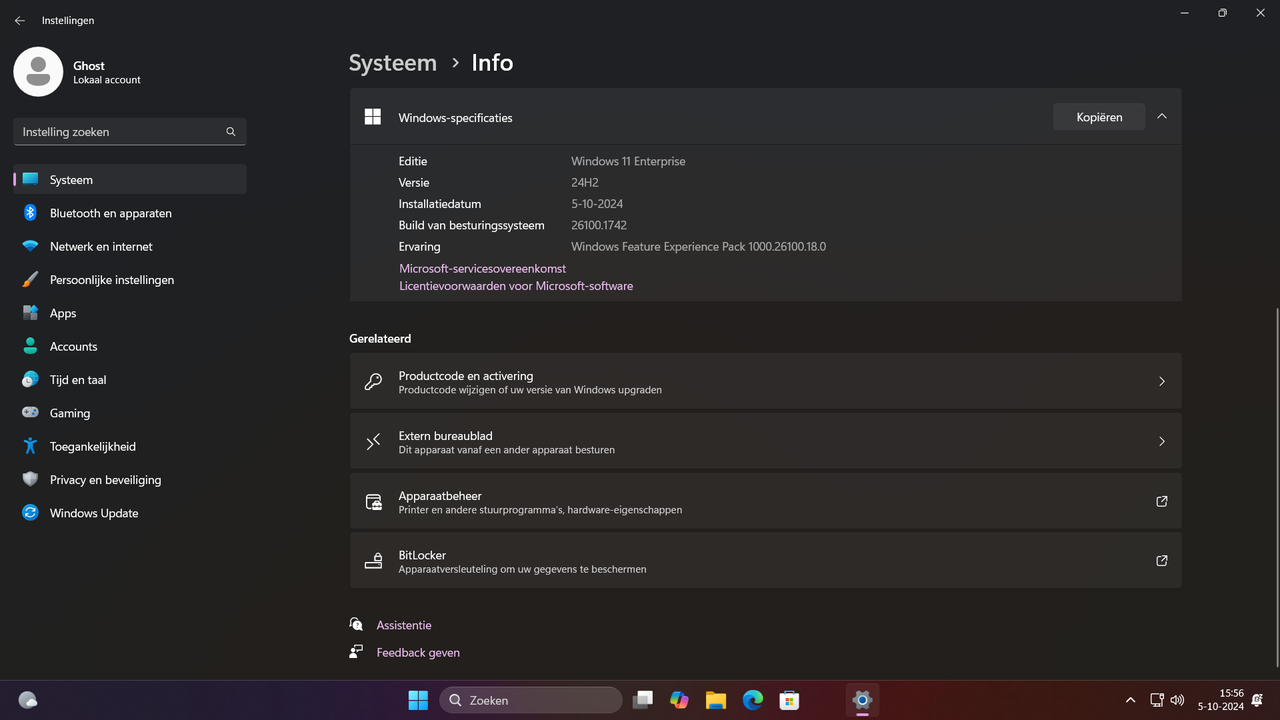Click the Extern bureaublad remote icon
This screenshot has height=720, width=1280.
click(373, 441)
